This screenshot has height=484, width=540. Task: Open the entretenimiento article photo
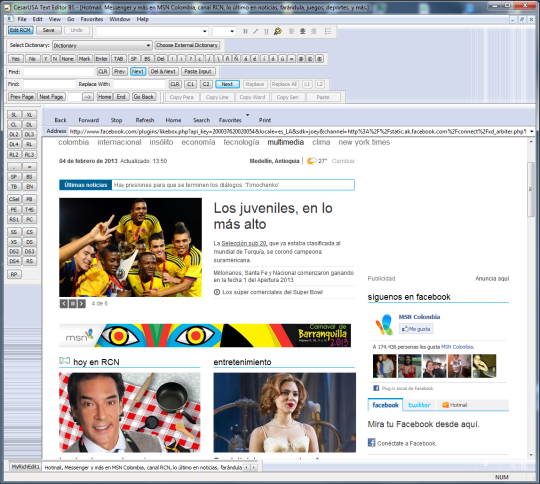(x=284, y=412)
